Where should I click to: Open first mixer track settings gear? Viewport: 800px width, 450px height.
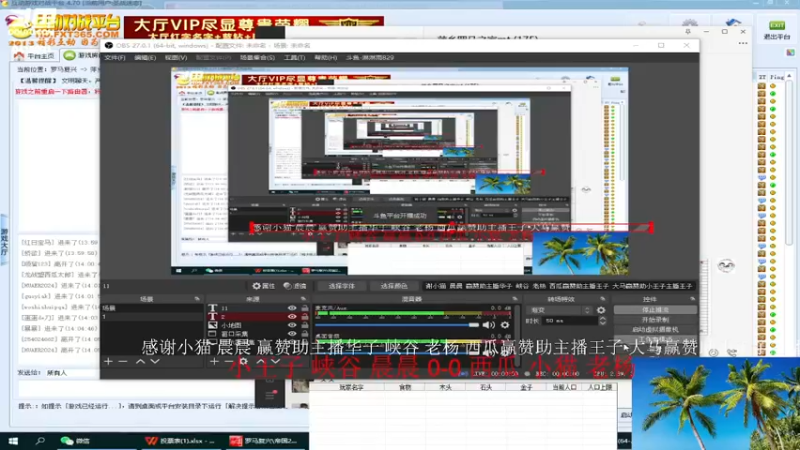(505, 324)
